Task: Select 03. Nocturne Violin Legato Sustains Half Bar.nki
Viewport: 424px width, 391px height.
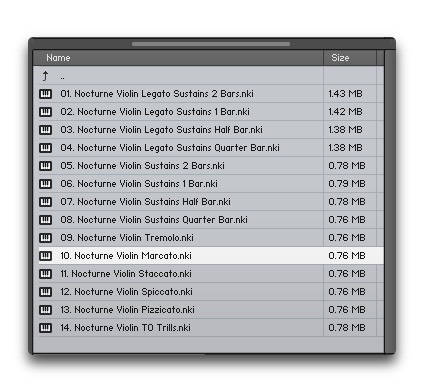Action: coord(161,130)
